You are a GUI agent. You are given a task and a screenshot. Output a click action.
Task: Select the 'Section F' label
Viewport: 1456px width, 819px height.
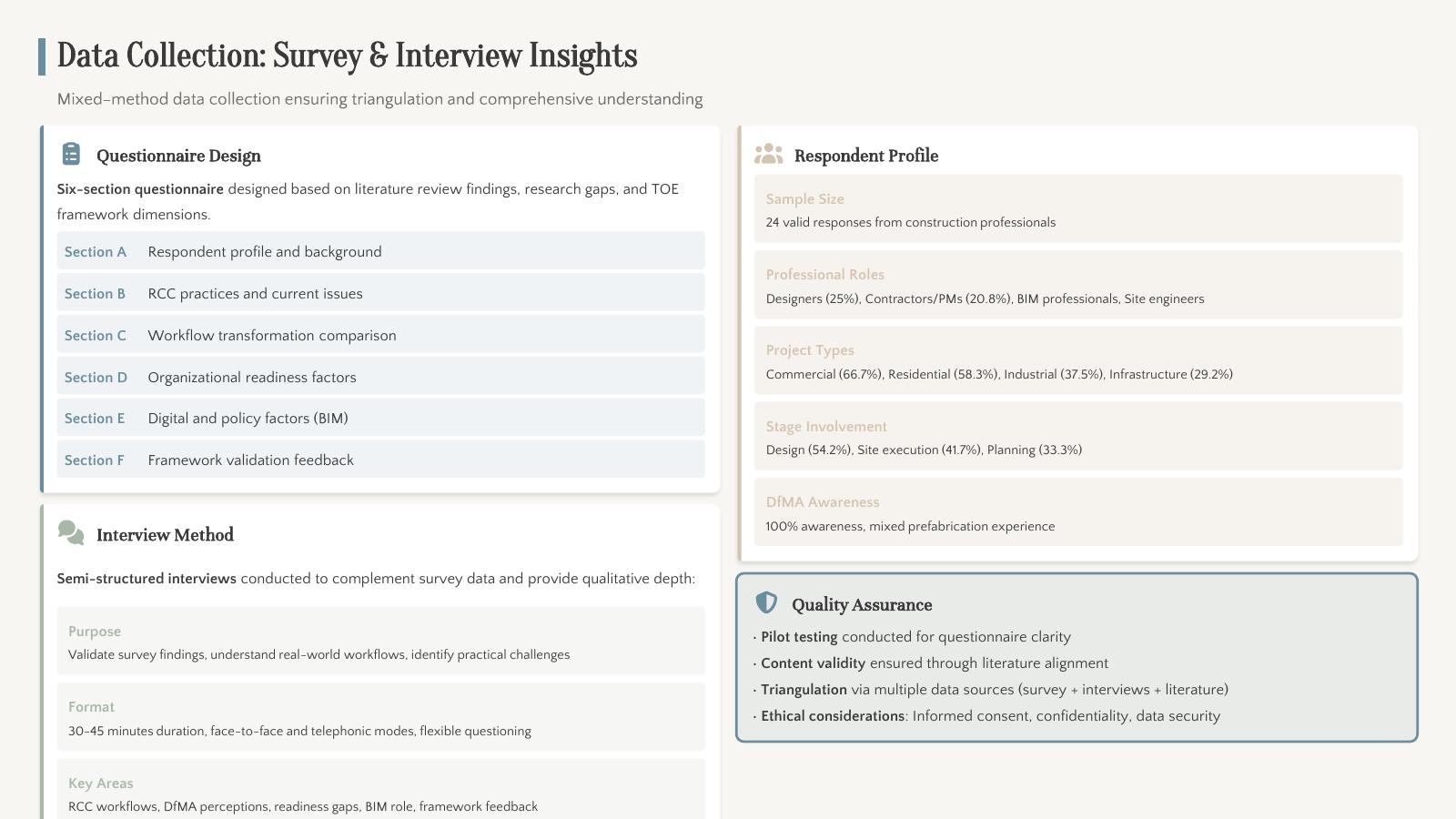[x=94, y=460]
